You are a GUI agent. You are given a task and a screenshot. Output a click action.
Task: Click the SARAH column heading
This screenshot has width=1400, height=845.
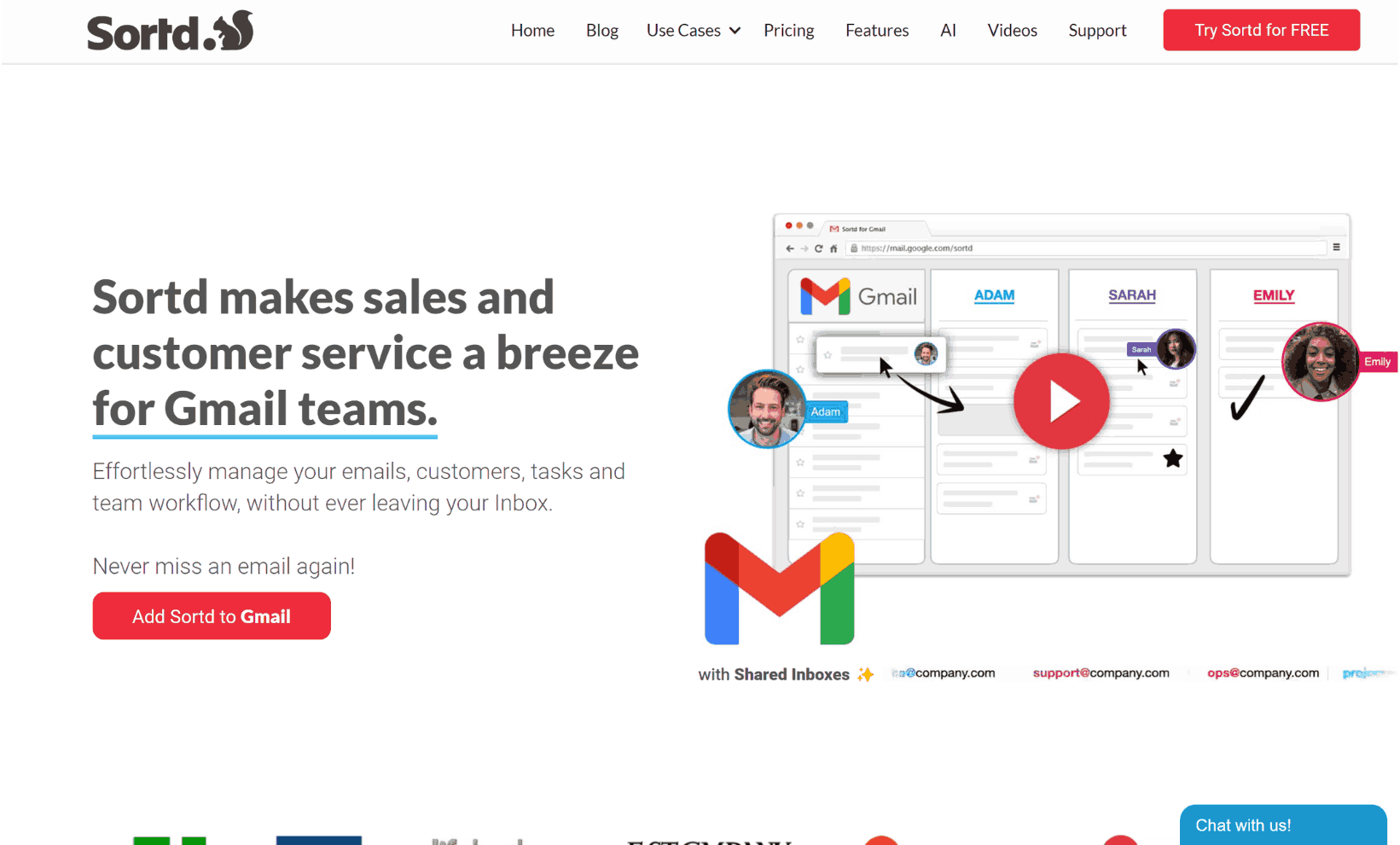click(x=1131, y=295)
